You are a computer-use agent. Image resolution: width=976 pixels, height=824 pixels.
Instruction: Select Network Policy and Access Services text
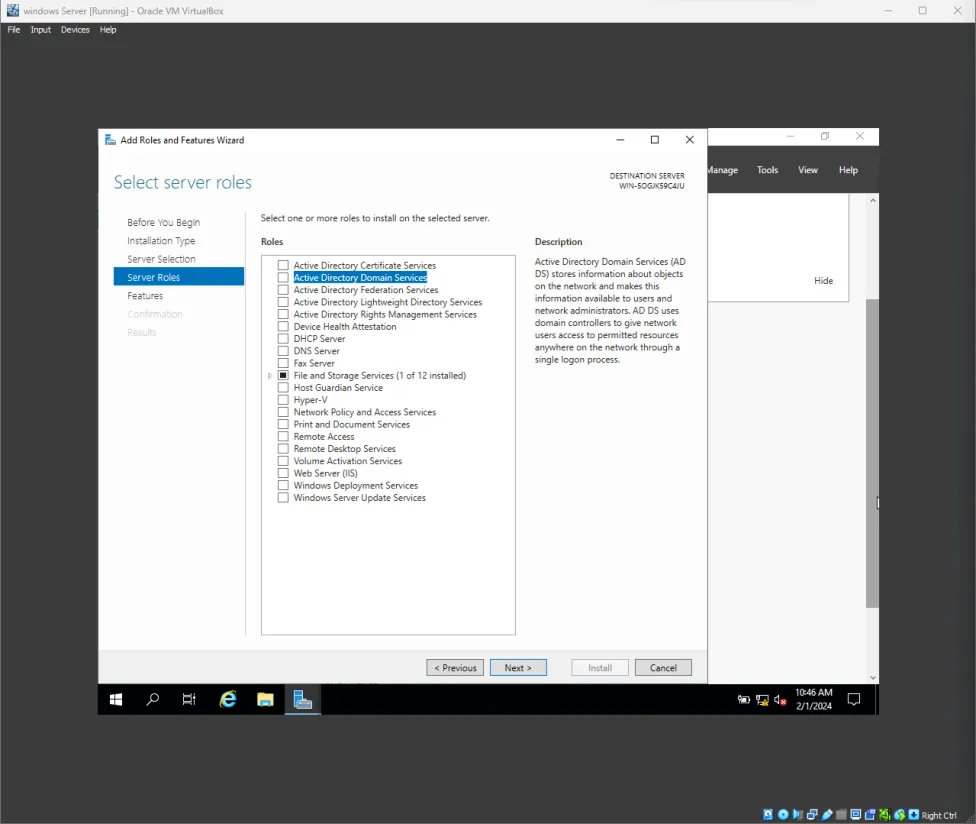tap(365, 412)
